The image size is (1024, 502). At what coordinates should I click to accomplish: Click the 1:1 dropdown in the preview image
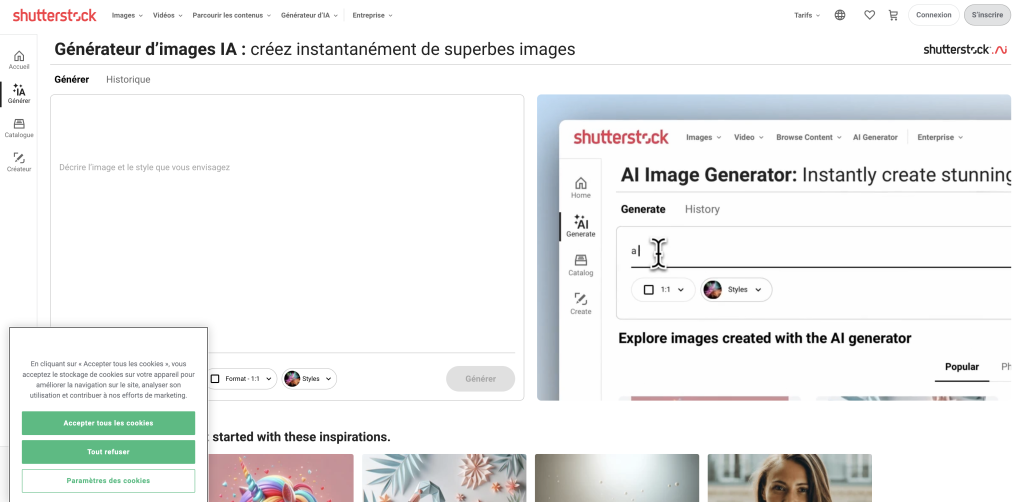click(x=664, y=289)
